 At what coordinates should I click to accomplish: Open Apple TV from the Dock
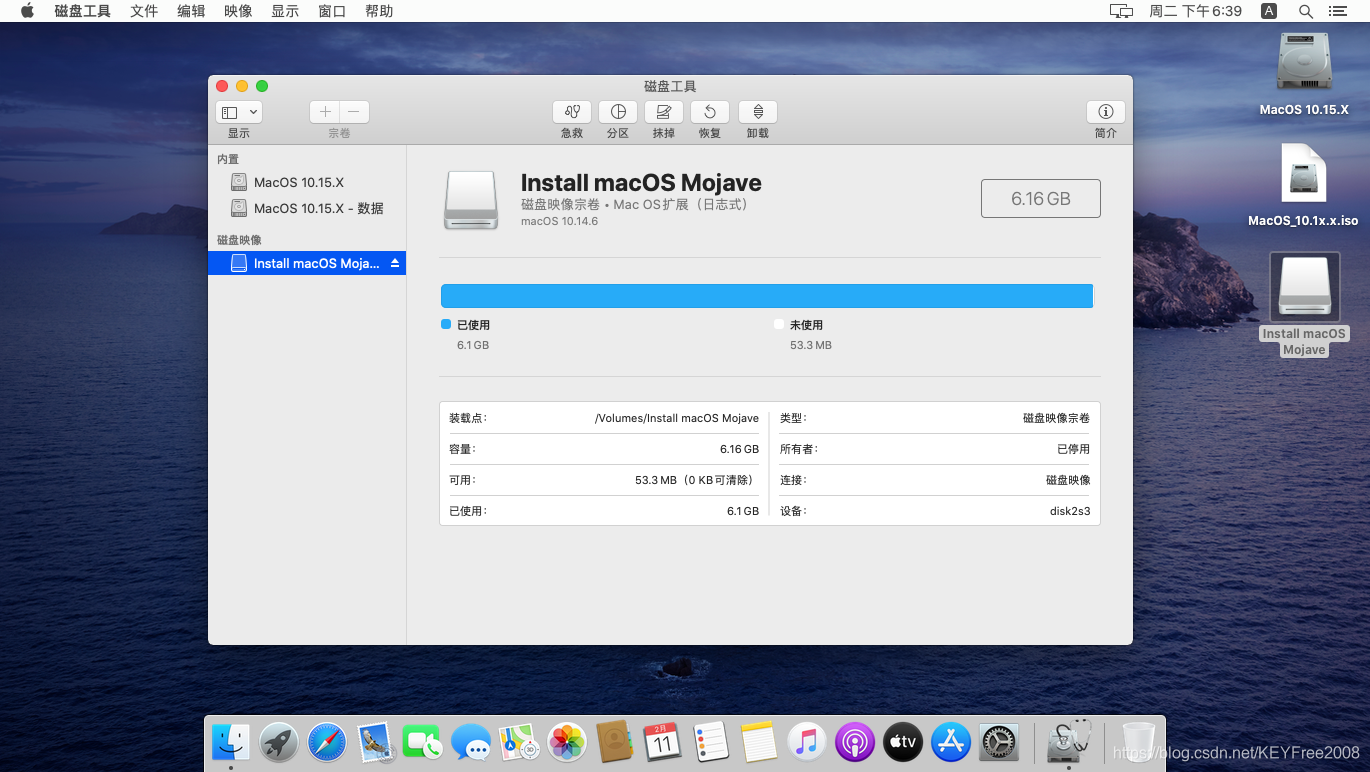pyautogui.click(x=903, y=742)
